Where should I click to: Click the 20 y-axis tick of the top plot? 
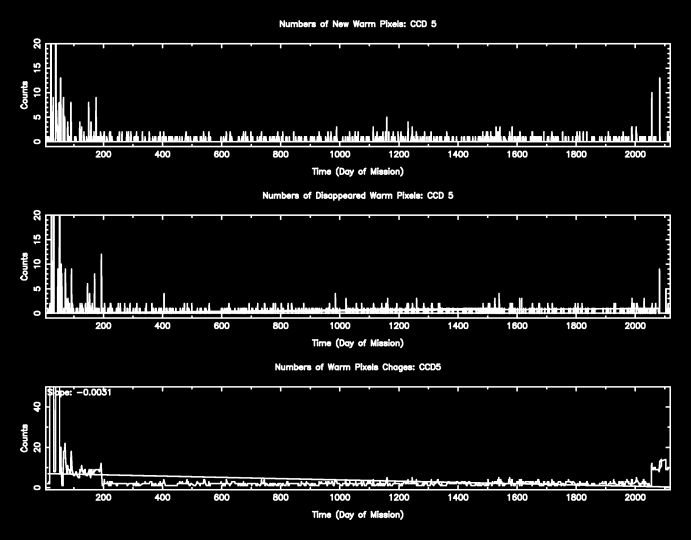38,44
